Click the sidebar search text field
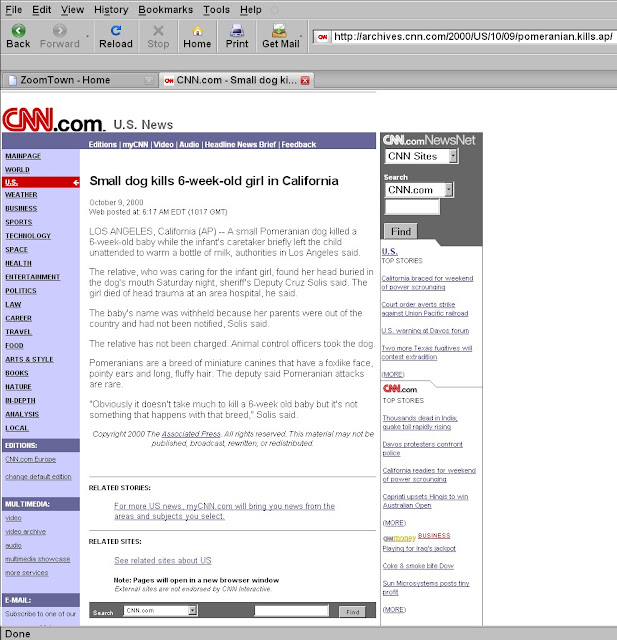 (412, 207)
